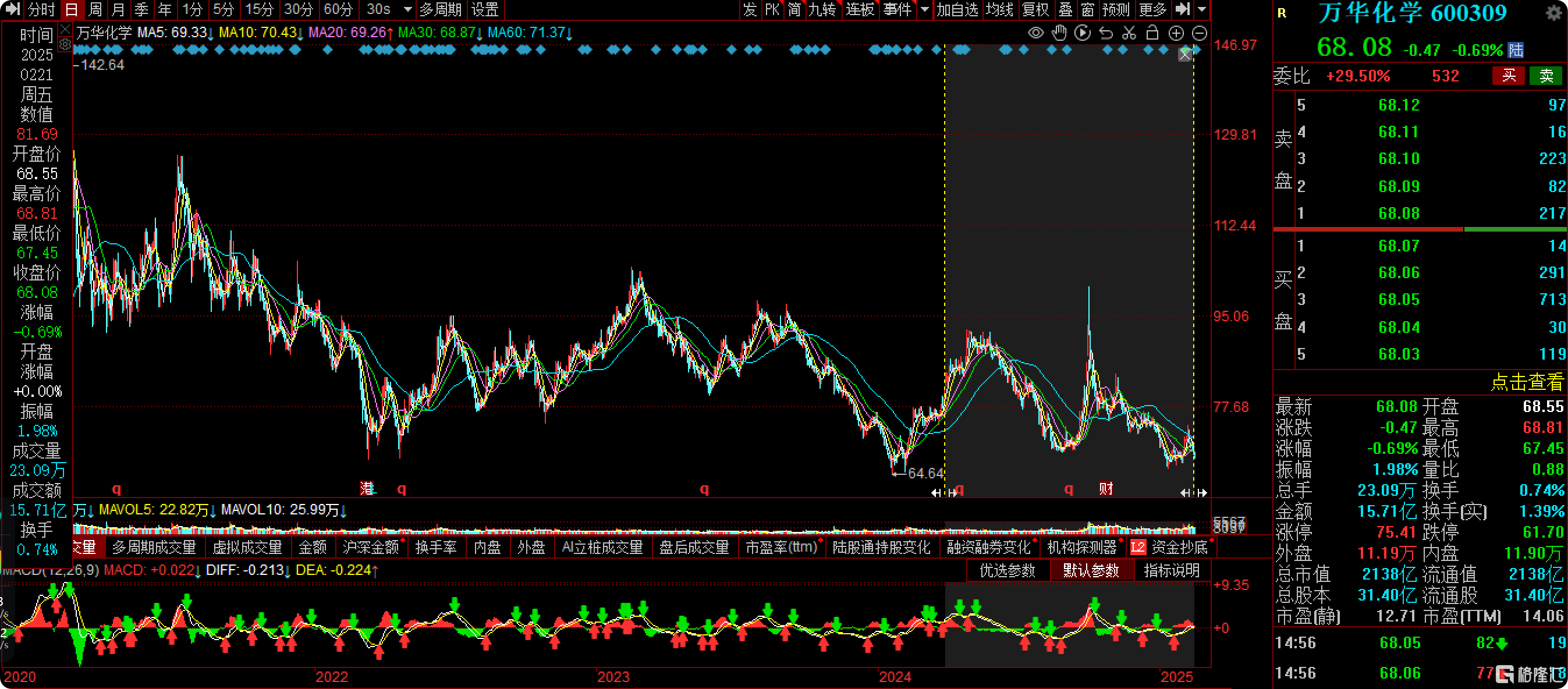Expand the dropdown arrow after 事件

pyautogui.click(x=925, y=9)
